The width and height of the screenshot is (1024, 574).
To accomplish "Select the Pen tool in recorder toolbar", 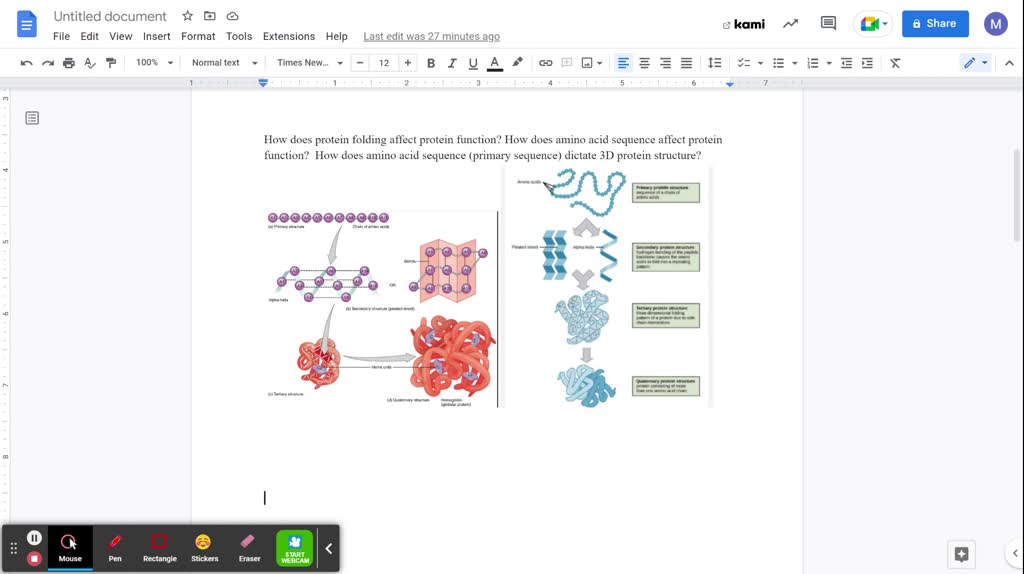I will (115, 547).
